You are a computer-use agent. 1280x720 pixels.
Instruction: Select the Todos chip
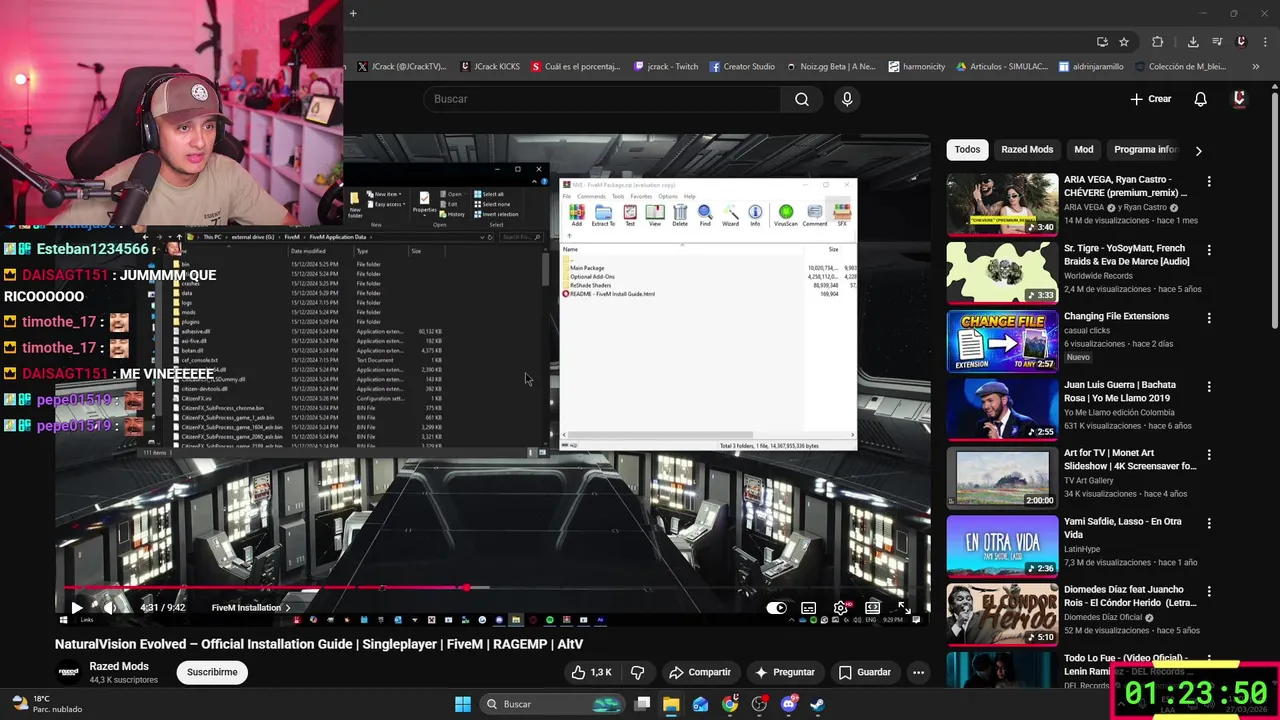click(x=967, y=149)
